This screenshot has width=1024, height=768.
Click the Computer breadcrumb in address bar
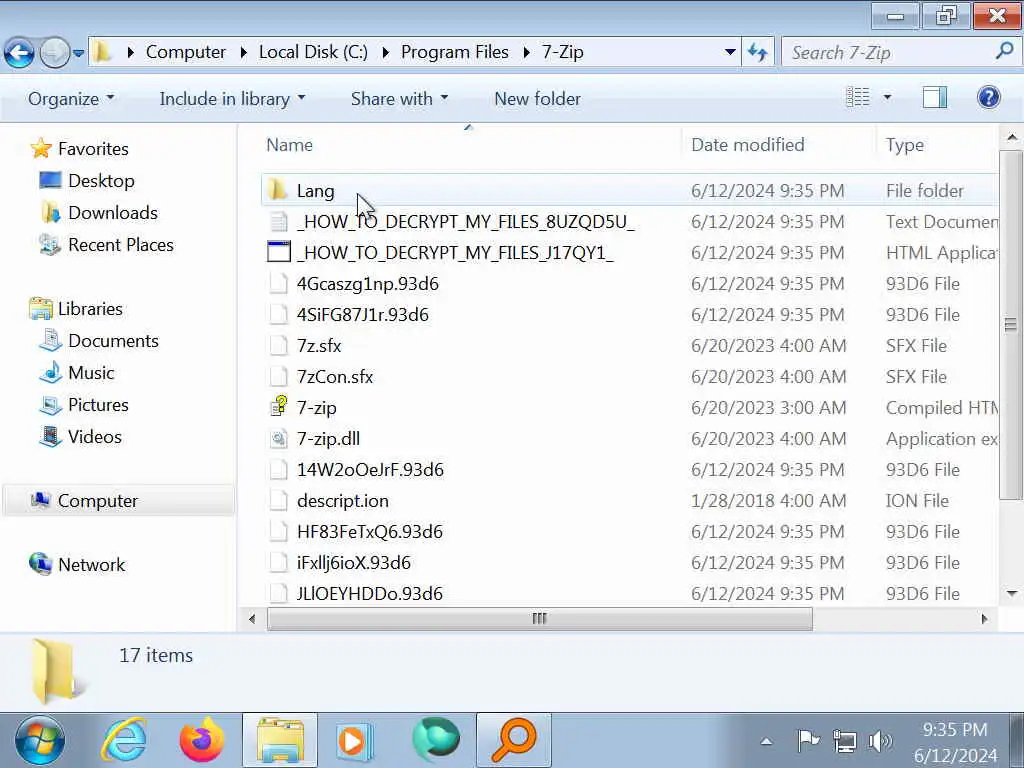click(185, 52)
